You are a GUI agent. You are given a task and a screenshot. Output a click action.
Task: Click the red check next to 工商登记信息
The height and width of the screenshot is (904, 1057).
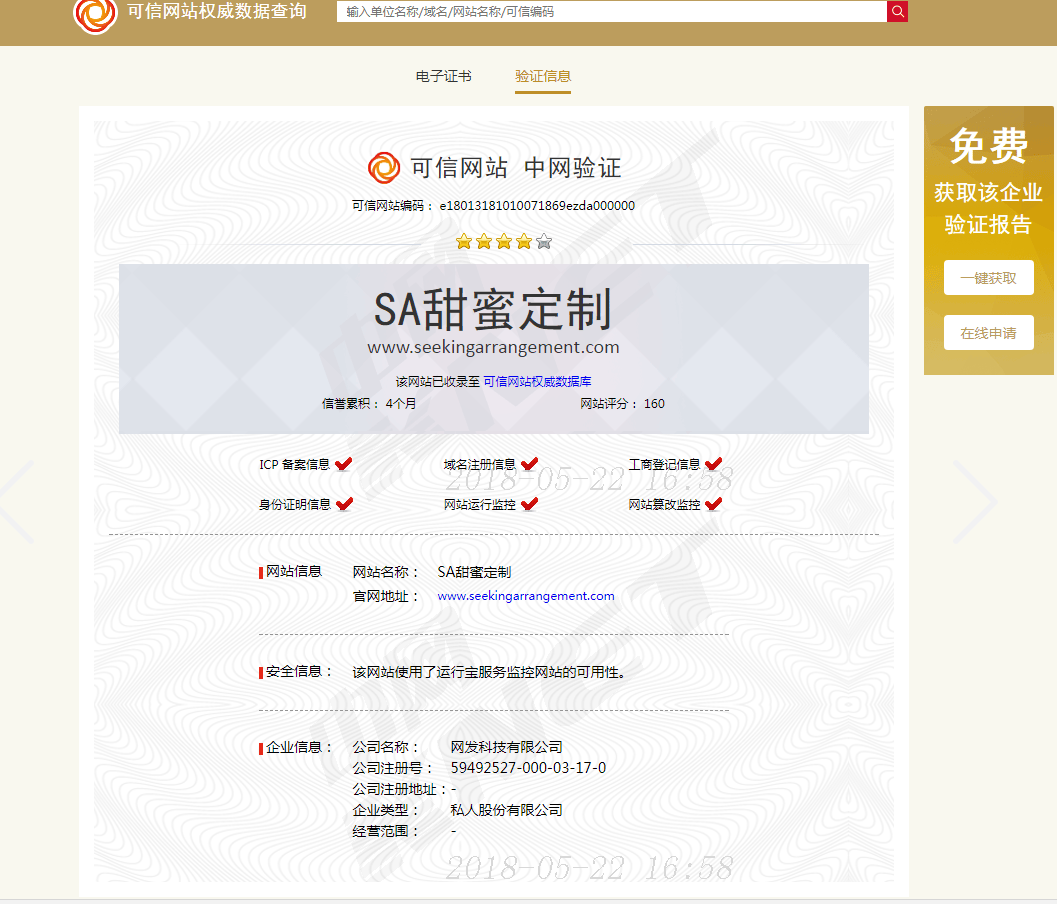pyautogui.click(x=714, y=464)
